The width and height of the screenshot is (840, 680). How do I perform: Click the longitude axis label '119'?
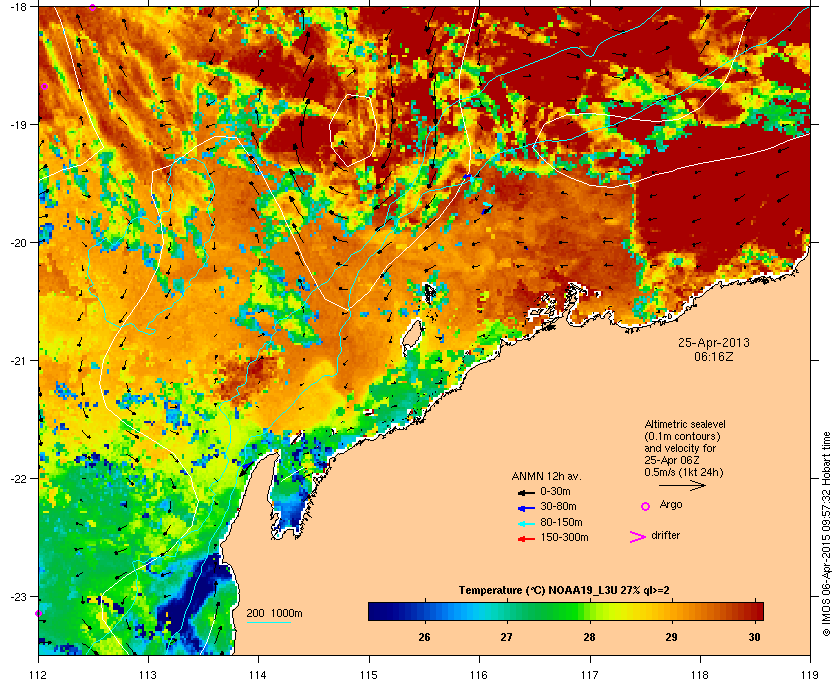810,674
